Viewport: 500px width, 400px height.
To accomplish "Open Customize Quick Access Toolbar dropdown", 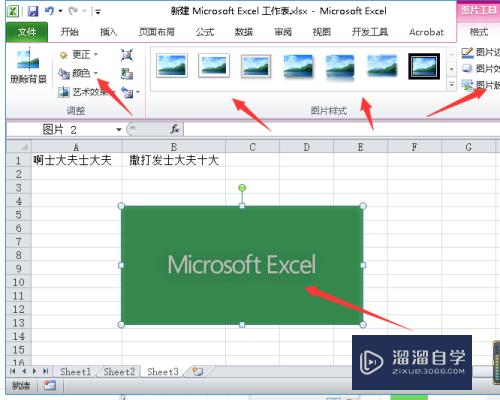I will point(98,12).
